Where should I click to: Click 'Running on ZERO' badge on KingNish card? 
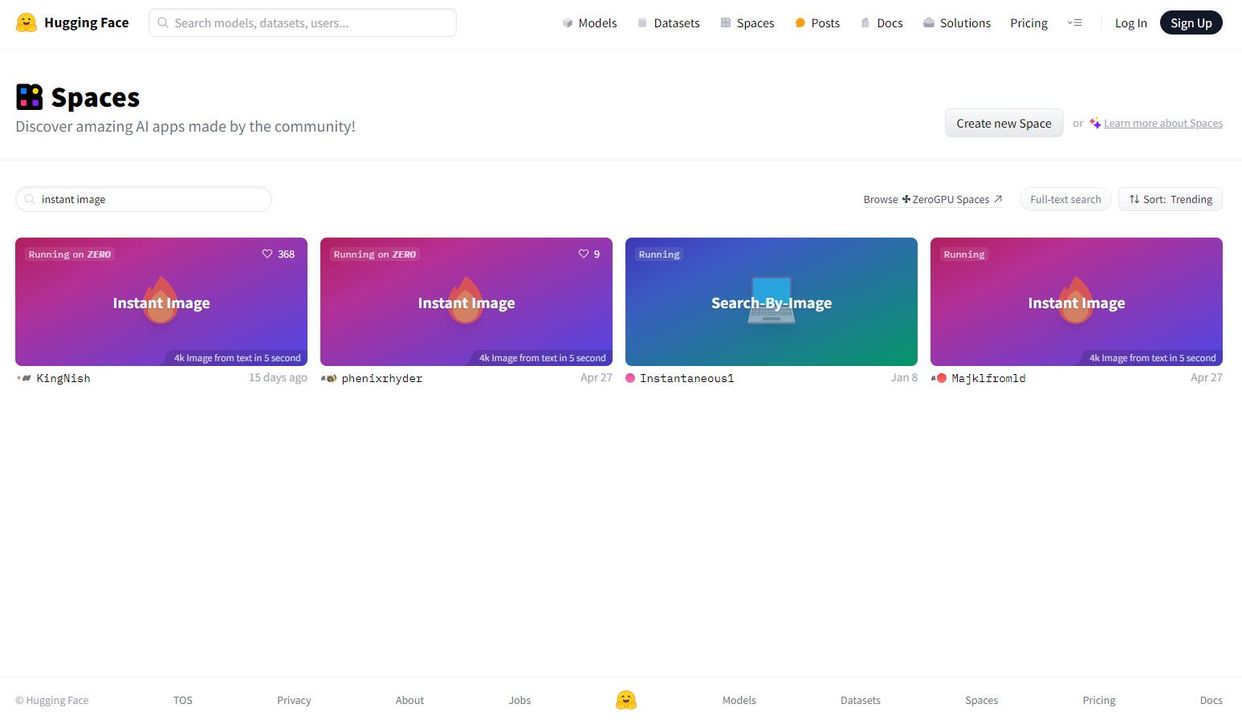[70, 254]
